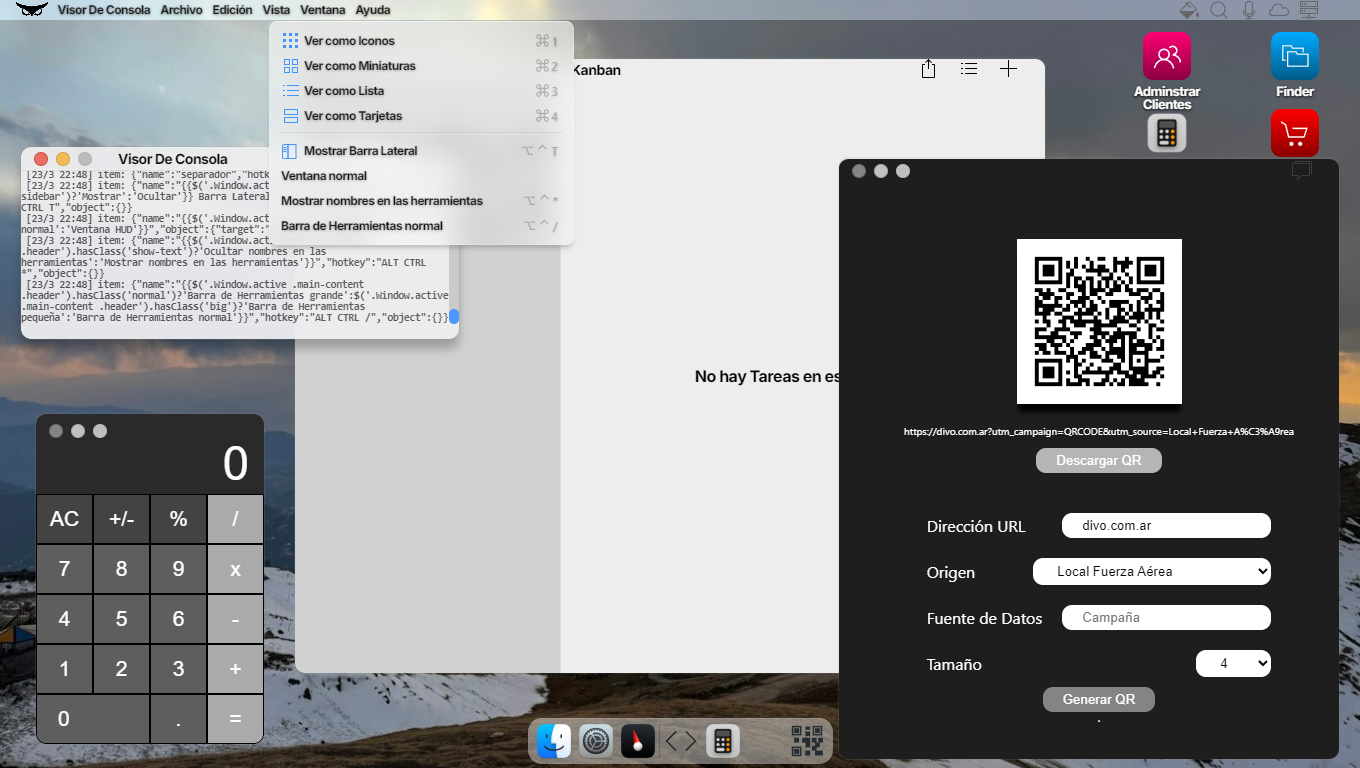Viewport: 1360px width, 768px height.
Task: Select Ver como Lista menu item
Action: [x=344, y=91]
